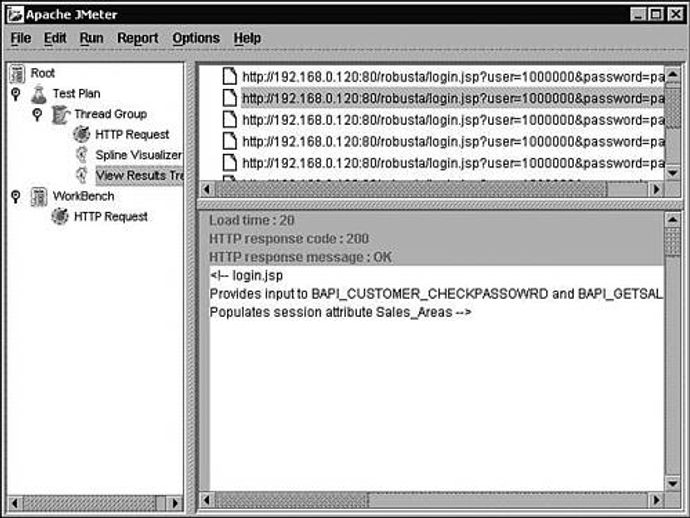Click the BAPI_CUSTOMER_CHECKPASSOWRD response line
This screenshot has width=690, height=518.
tap(436, 294)
